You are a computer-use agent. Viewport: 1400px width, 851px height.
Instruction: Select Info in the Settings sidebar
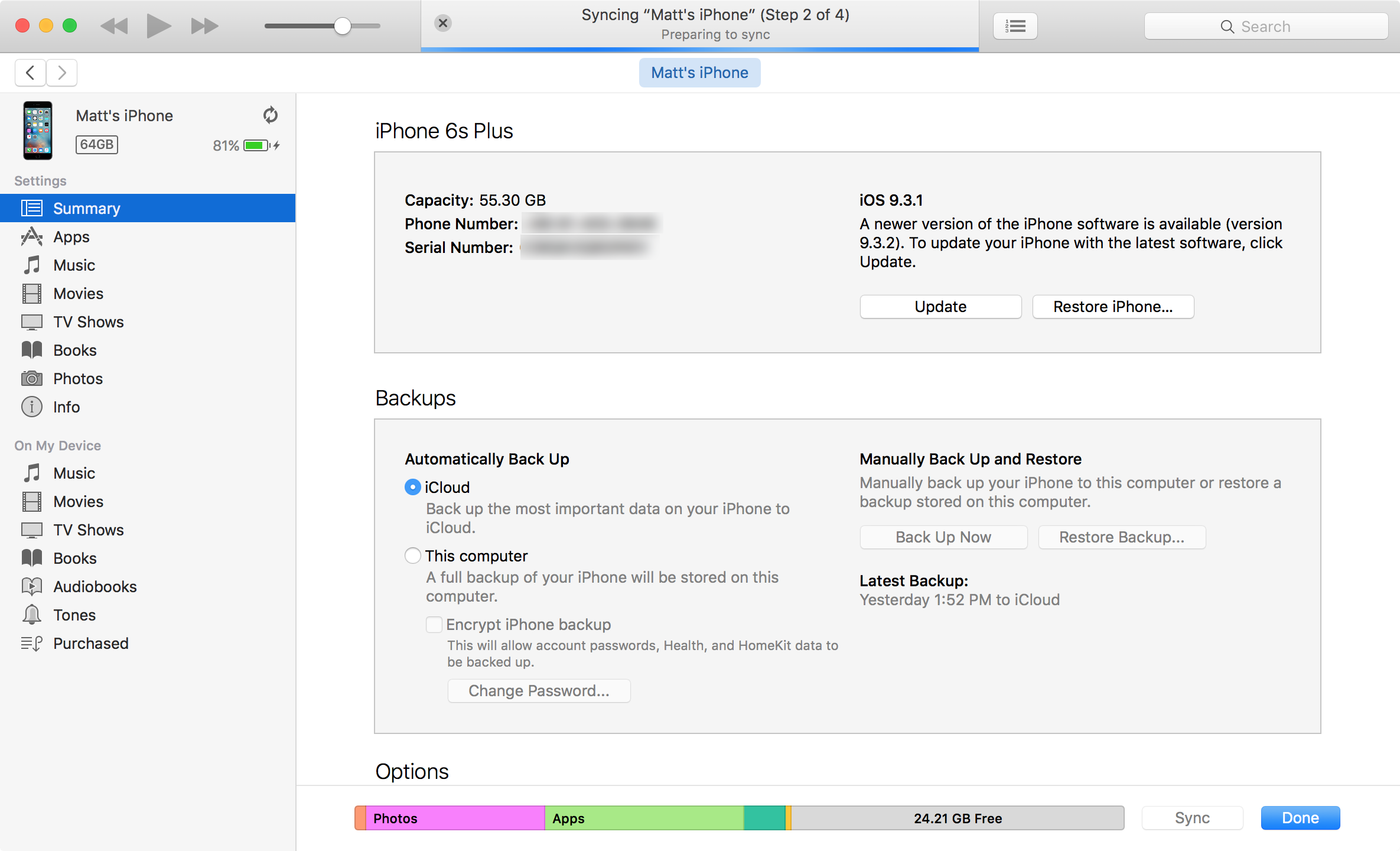pyautogui.click(x=66, y=407)
